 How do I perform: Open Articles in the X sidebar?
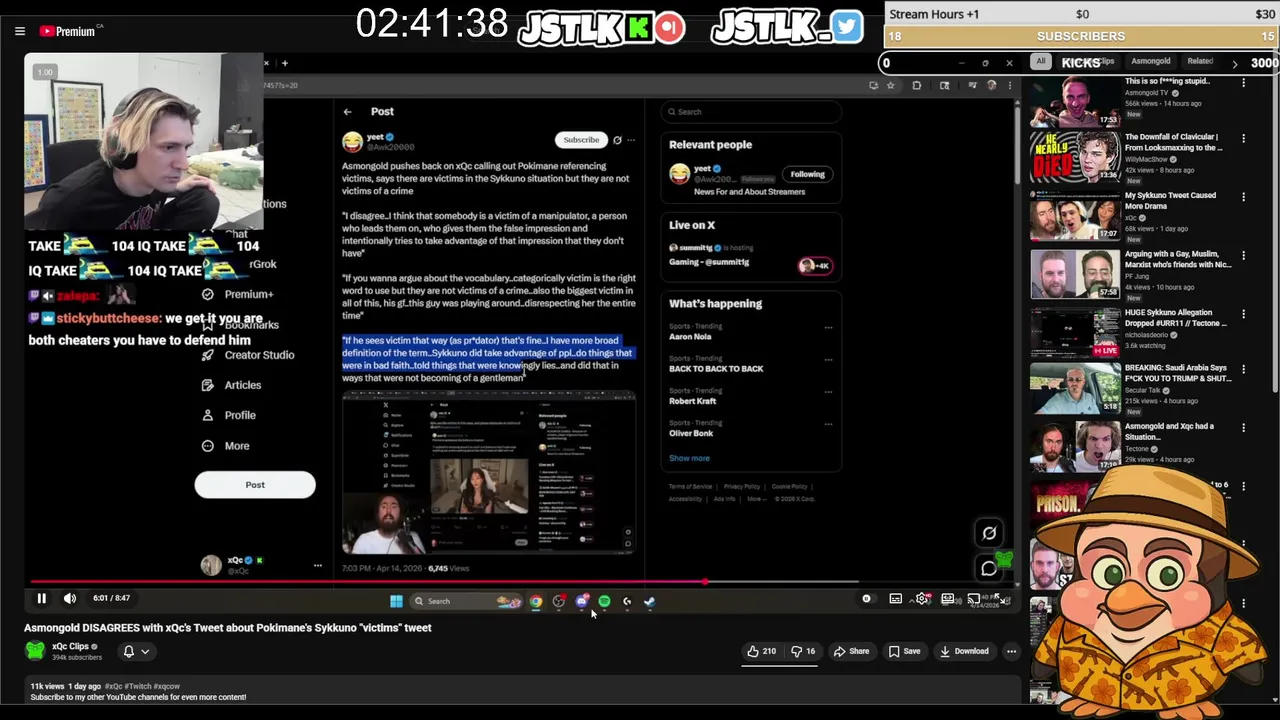pos(232,385)
